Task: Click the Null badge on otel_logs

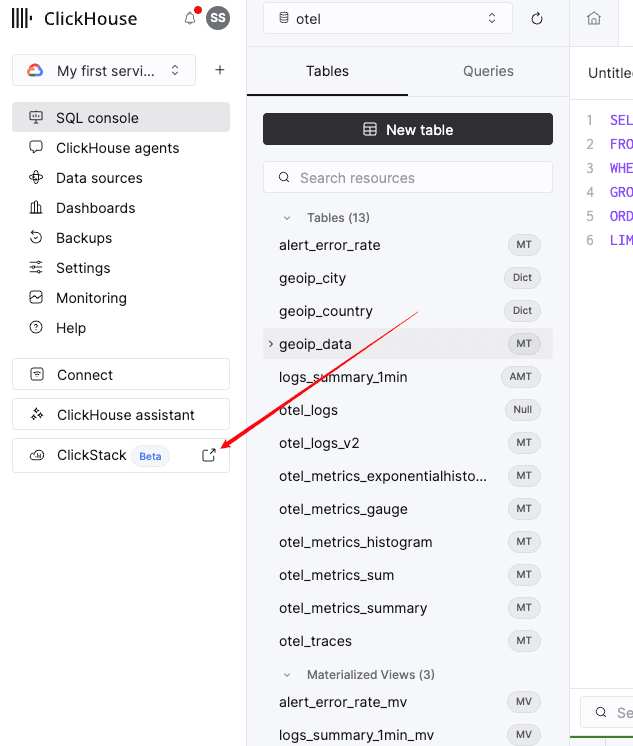Action: [523, 410]
